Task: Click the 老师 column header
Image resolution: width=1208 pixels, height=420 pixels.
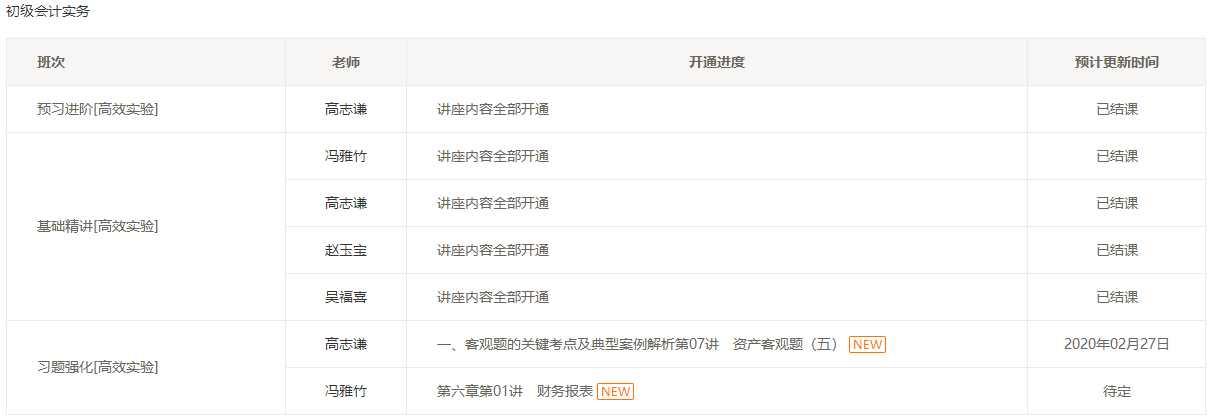Action: pos(346,62)
